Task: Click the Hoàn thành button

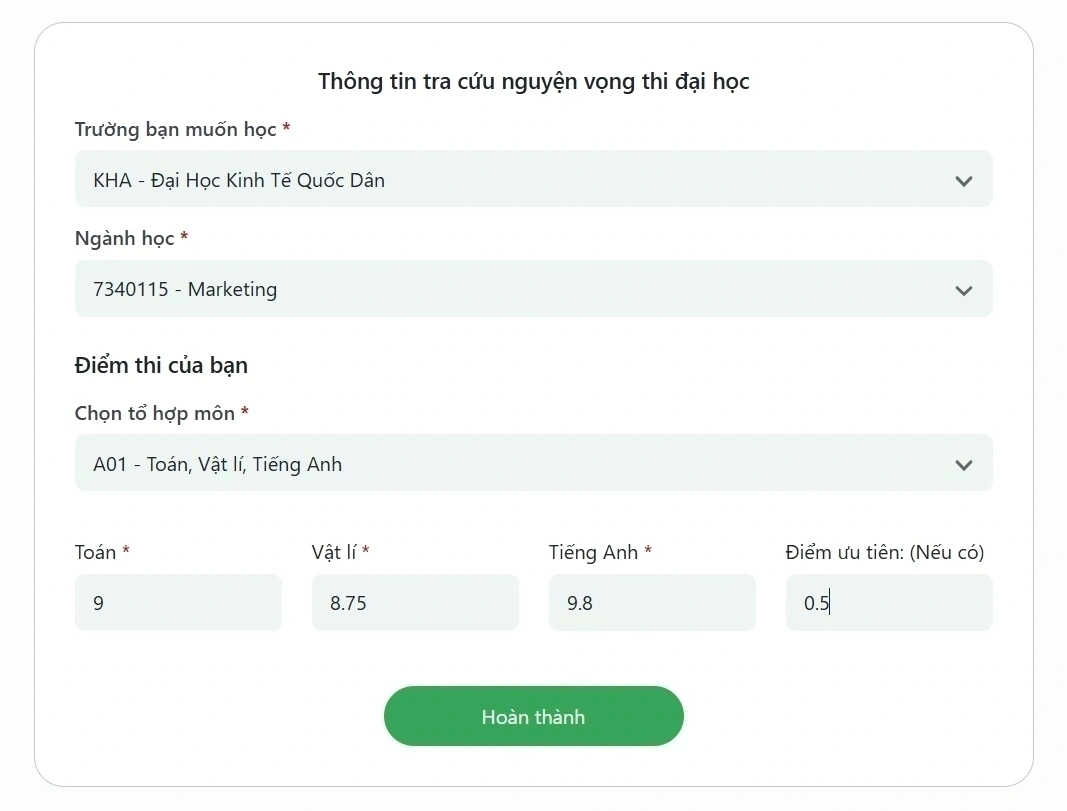Action: [x=533, y=716]
